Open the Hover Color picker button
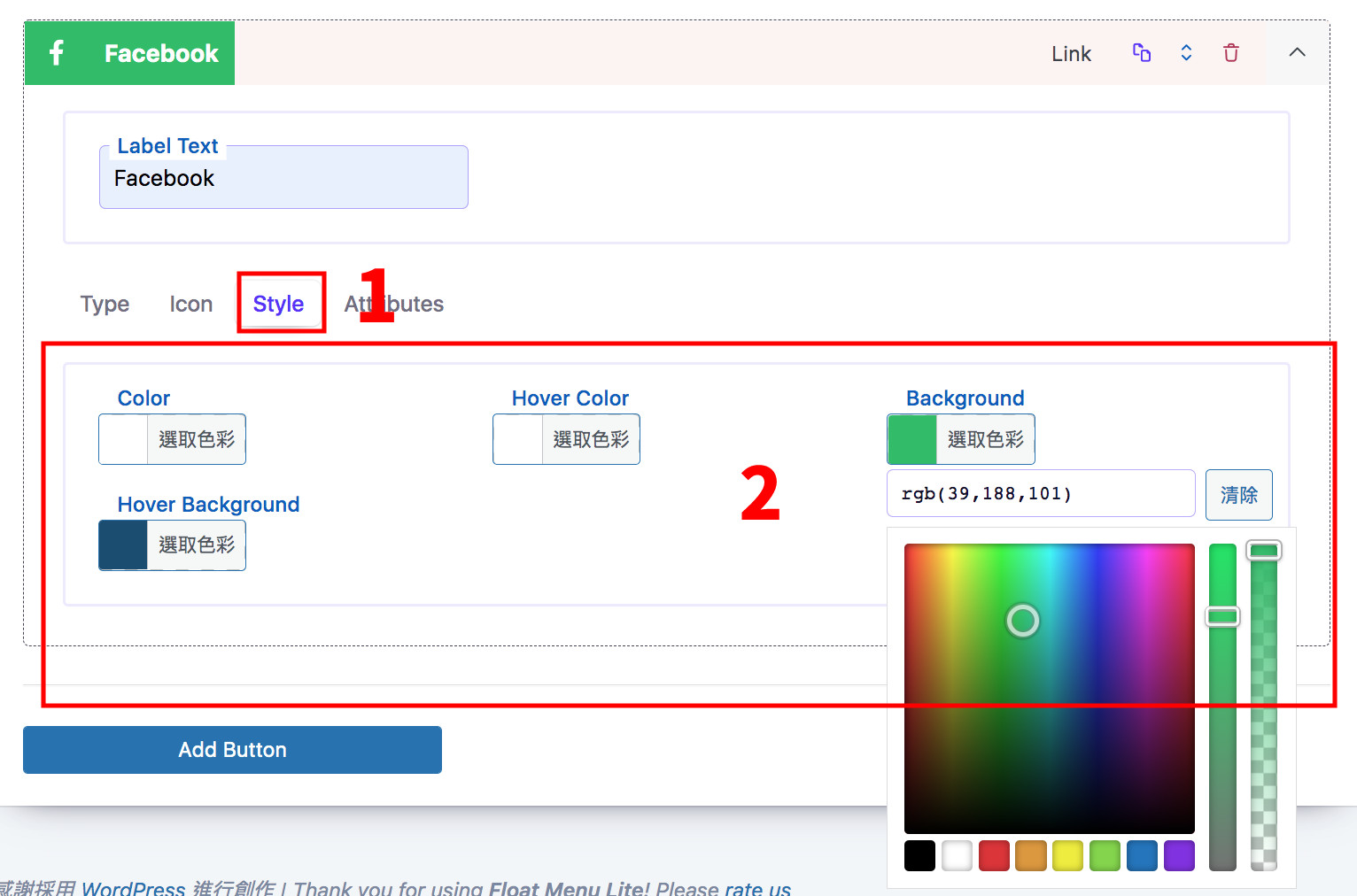The height and width of the screenshot is (896, 1357). click(x=566, y=439)
